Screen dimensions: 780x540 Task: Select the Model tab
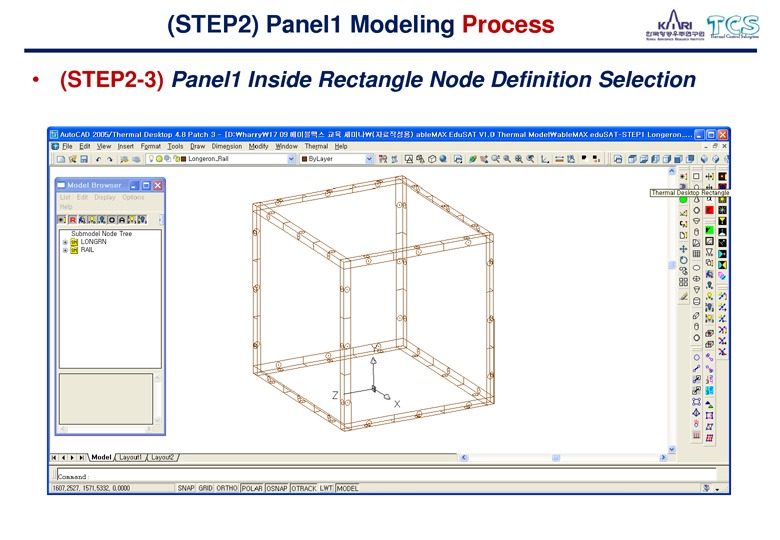pos(101,457)
